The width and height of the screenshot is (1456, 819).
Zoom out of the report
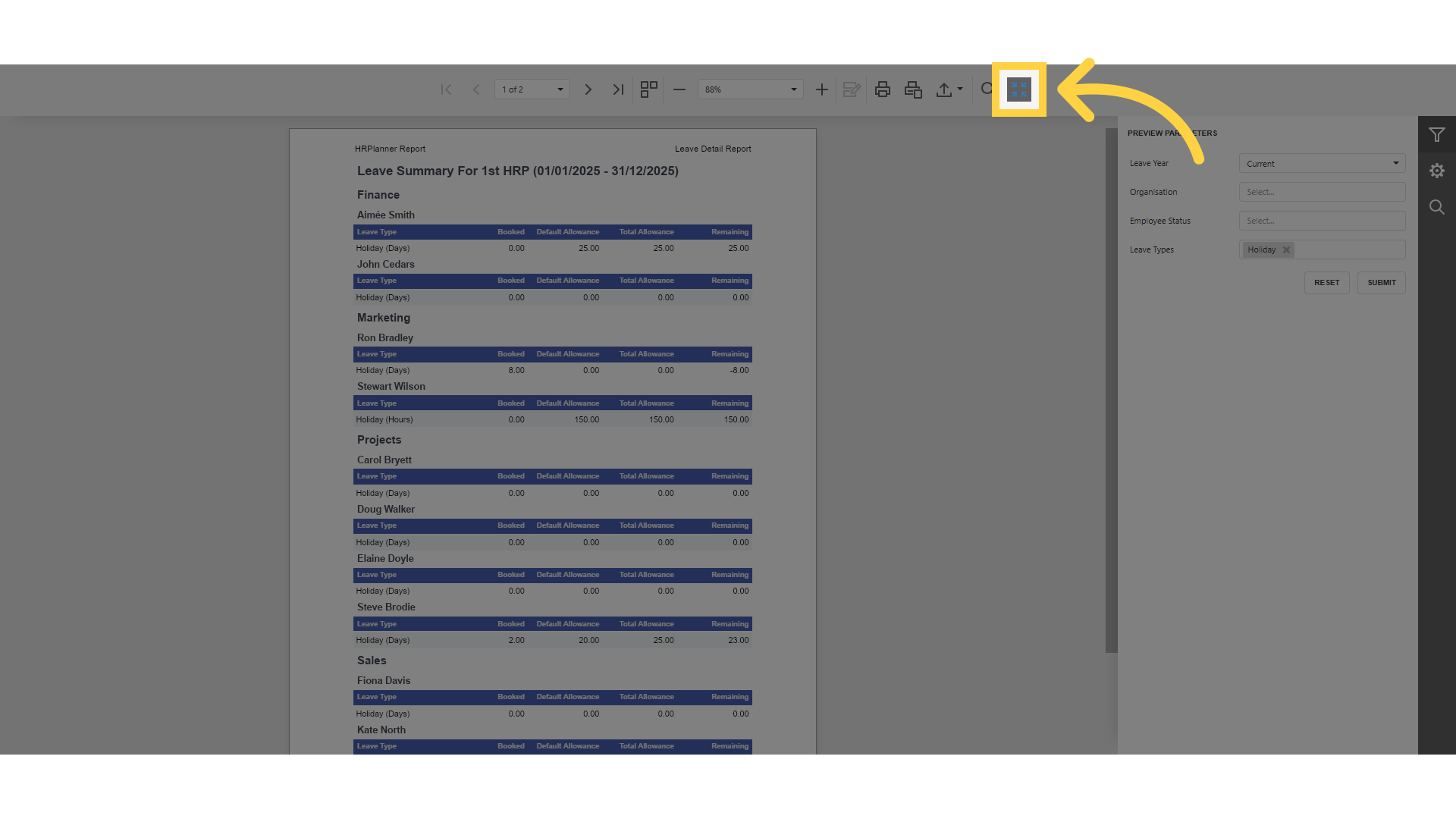coord(679,89)
